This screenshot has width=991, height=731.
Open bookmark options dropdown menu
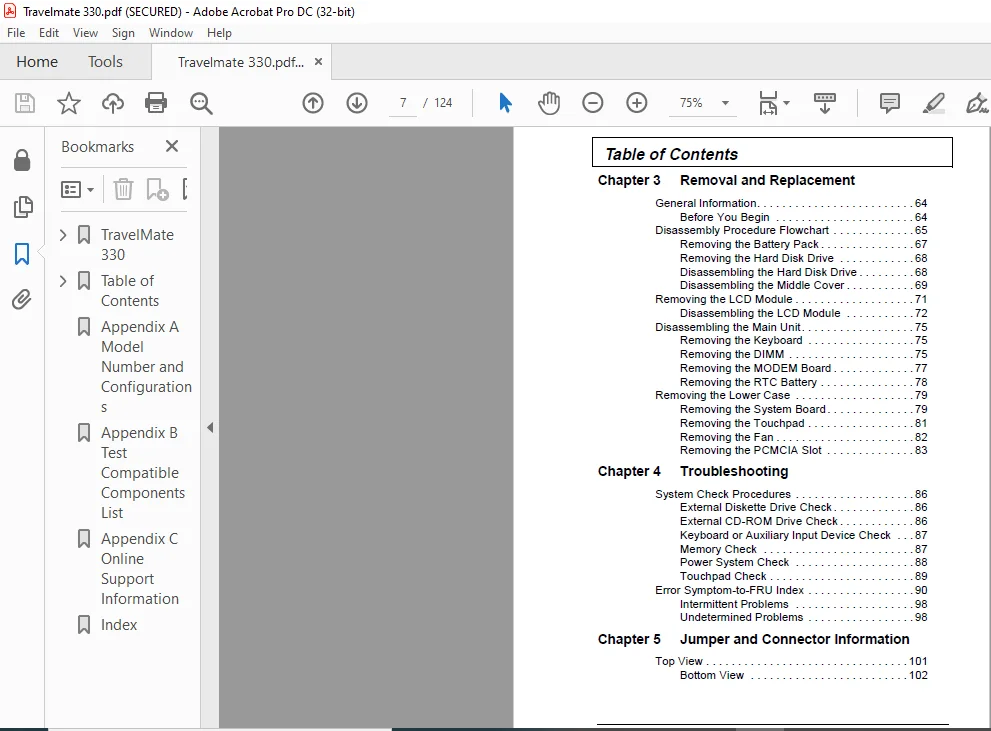(x=77, y=189)
